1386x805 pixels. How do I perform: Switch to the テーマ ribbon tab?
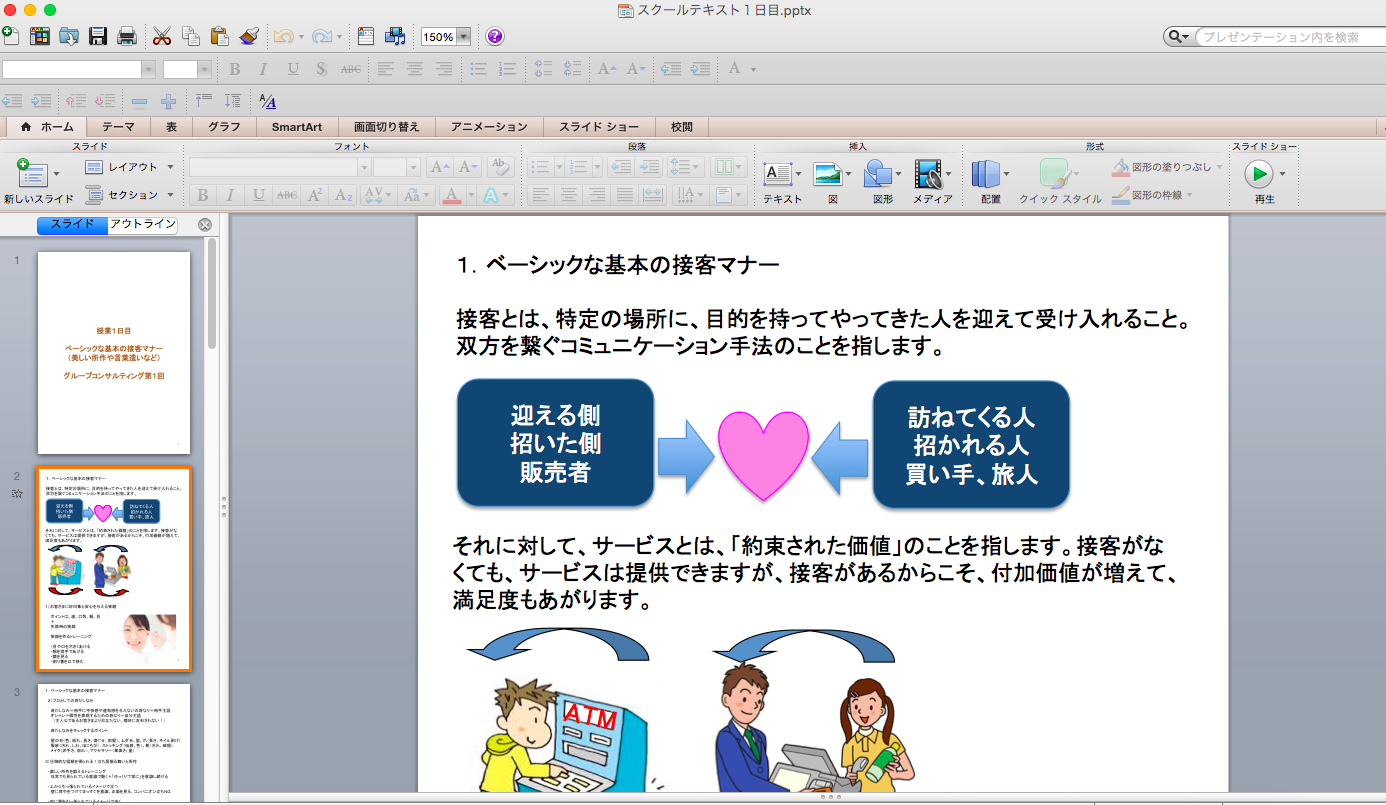(118, 127)
